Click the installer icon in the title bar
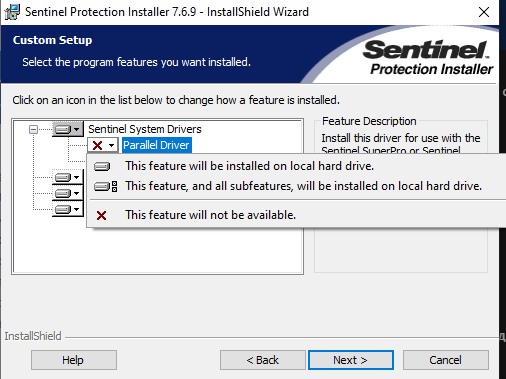Image resolution: width=506 pixels, height=379 pixels. [x=12, y=12]
